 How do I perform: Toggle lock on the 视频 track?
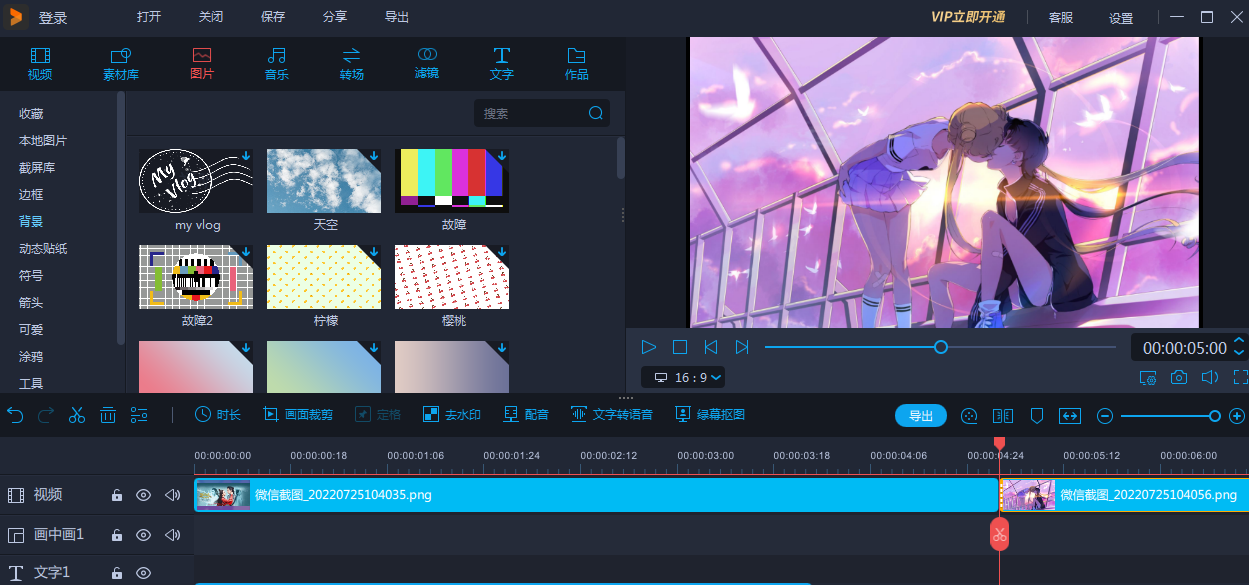click(117, 495)
